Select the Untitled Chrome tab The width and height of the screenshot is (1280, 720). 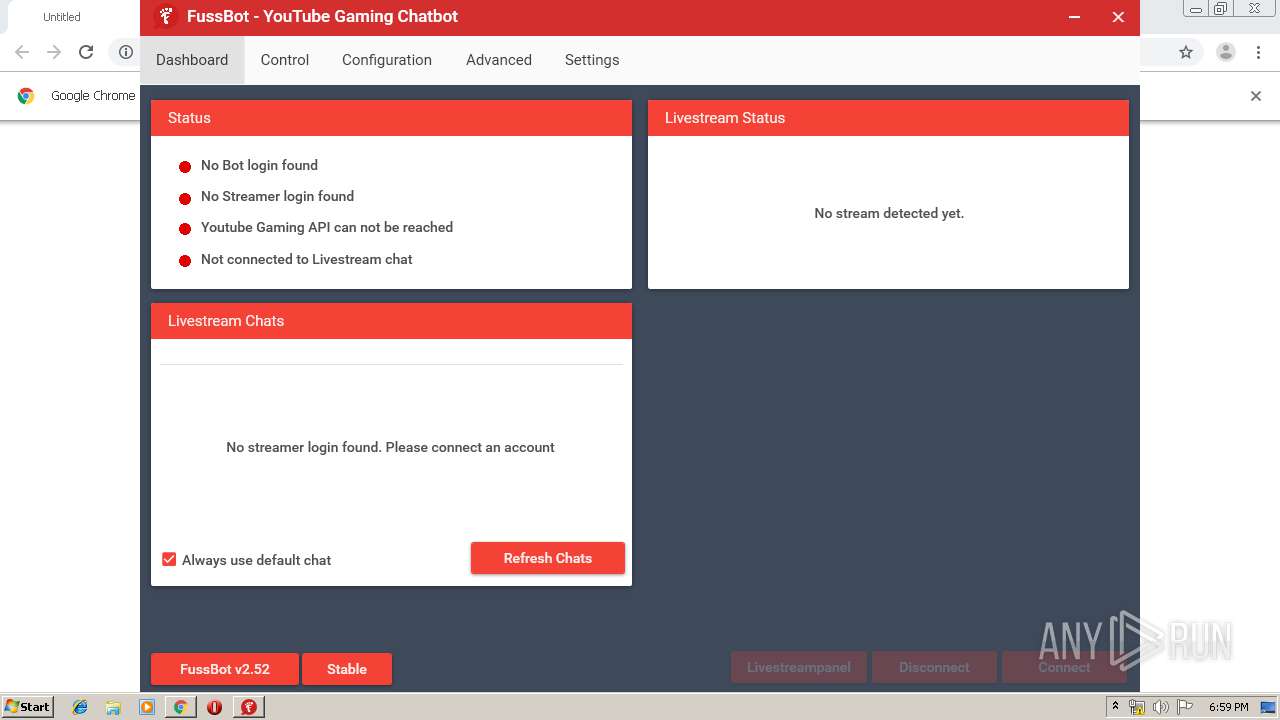click(62, 17)
